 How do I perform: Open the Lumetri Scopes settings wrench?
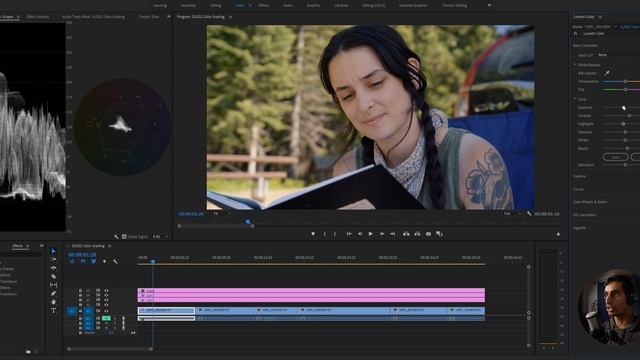pos(116,237)
